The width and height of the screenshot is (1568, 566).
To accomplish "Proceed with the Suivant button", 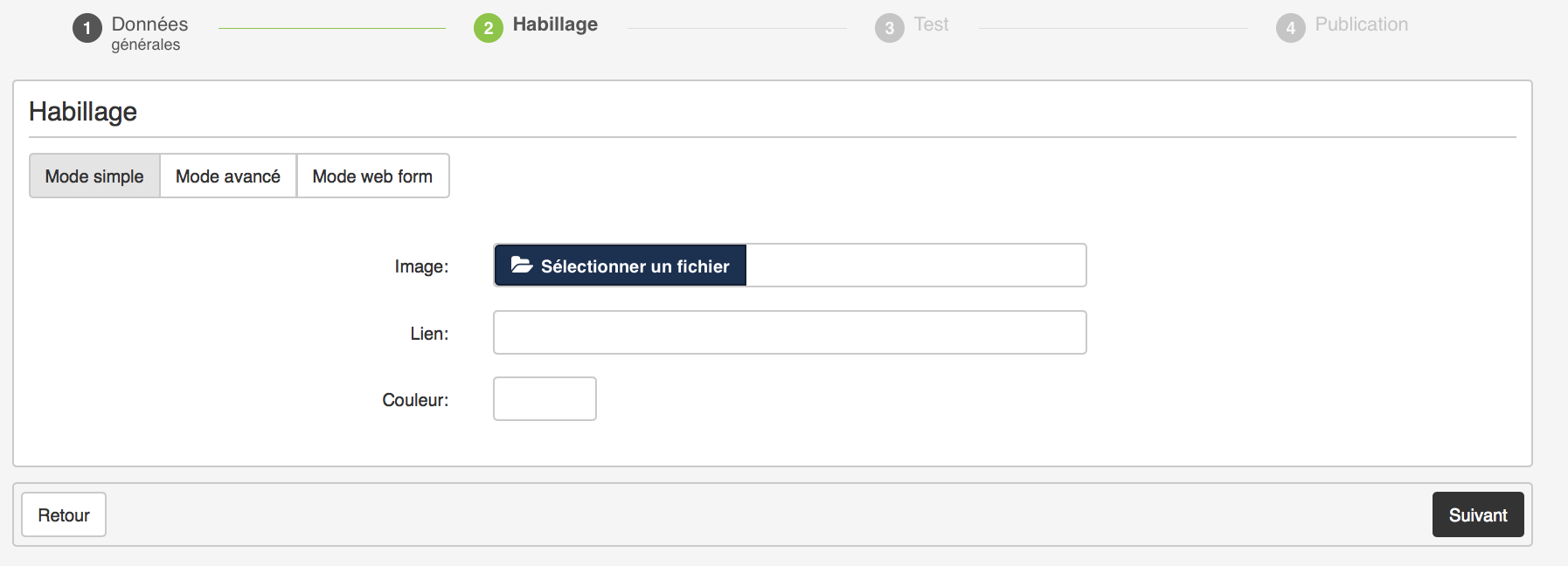I will point(1477,515).
